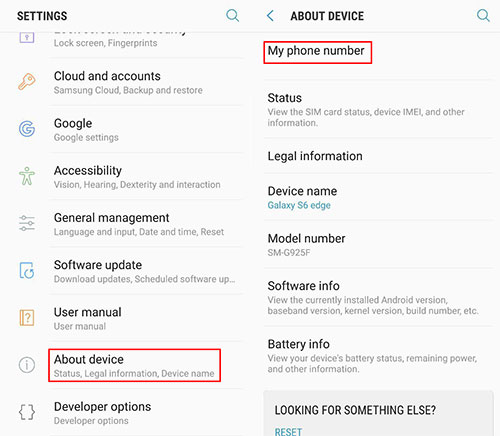Tap the Developer options curly braces icon

point(27,412)
